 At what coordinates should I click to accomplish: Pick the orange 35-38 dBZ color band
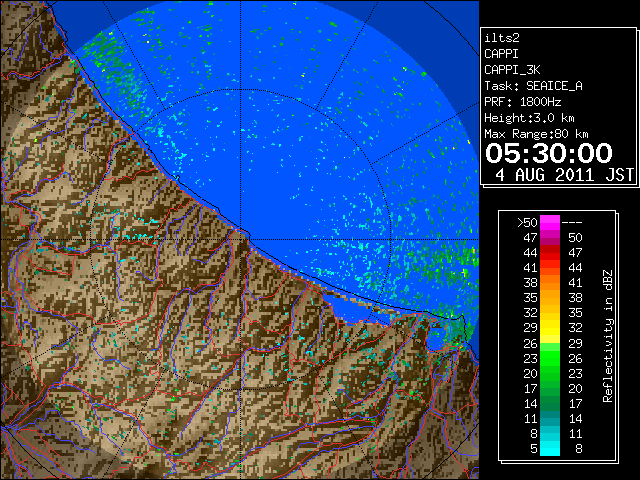550,298
